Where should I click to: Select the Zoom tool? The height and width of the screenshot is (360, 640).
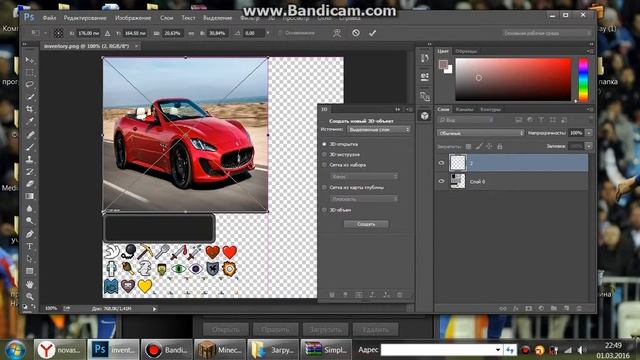pyautogui.click(x=29, y=296)
